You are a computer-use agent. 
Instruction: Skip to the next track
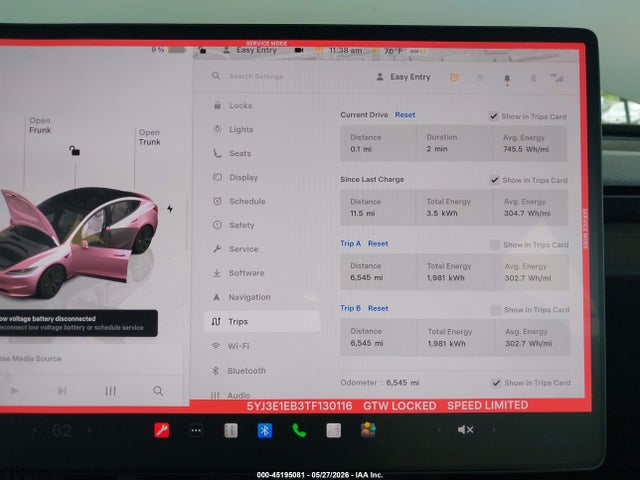tap(62, 391)
